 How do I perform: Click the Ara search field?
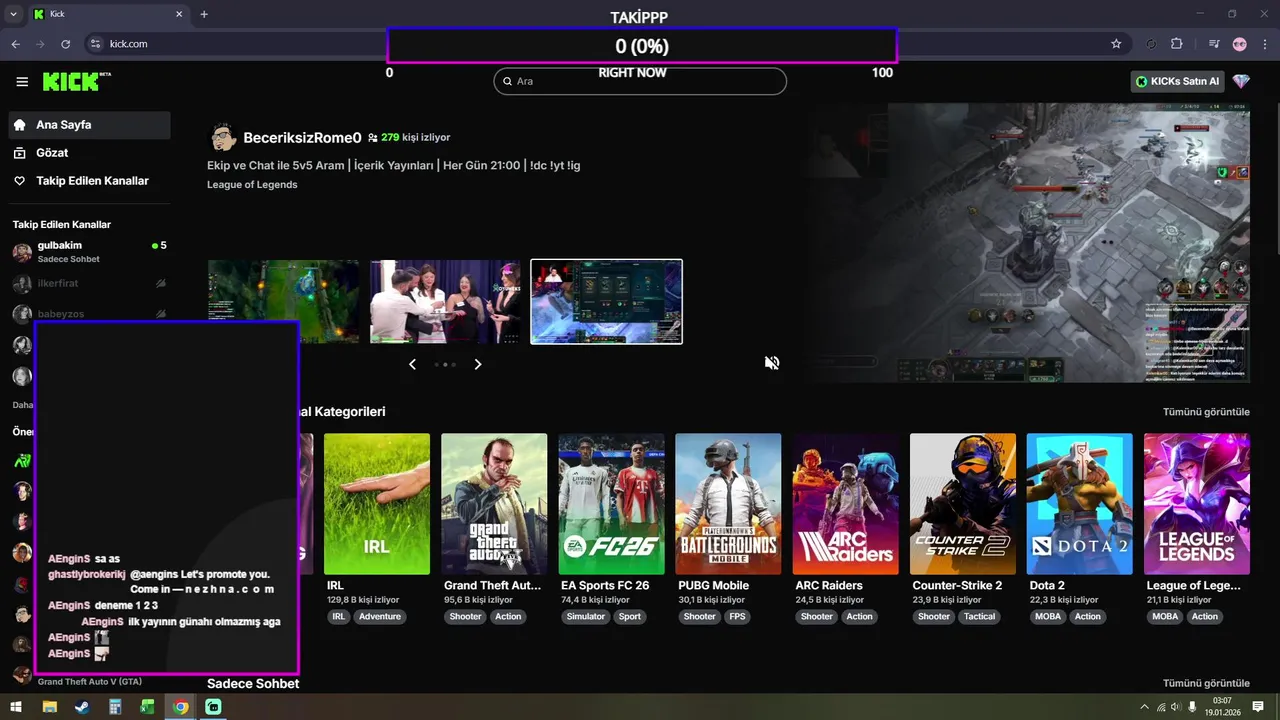pos(640,81)
